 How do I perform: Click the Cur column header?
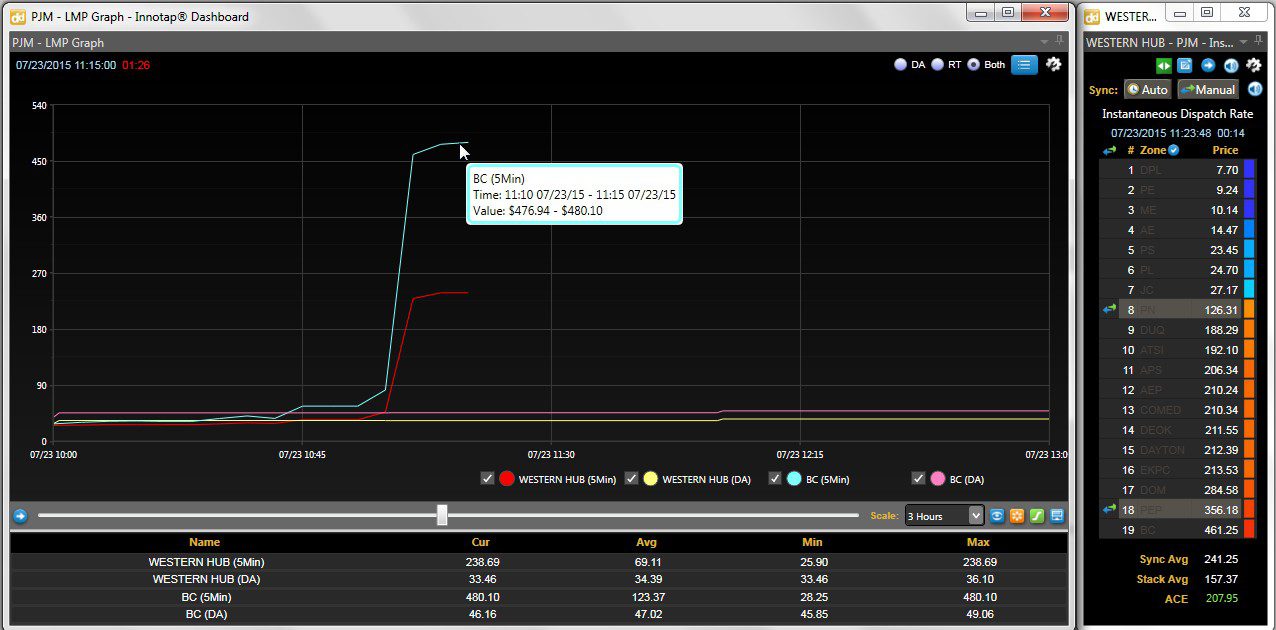click(x=481, y=542)
